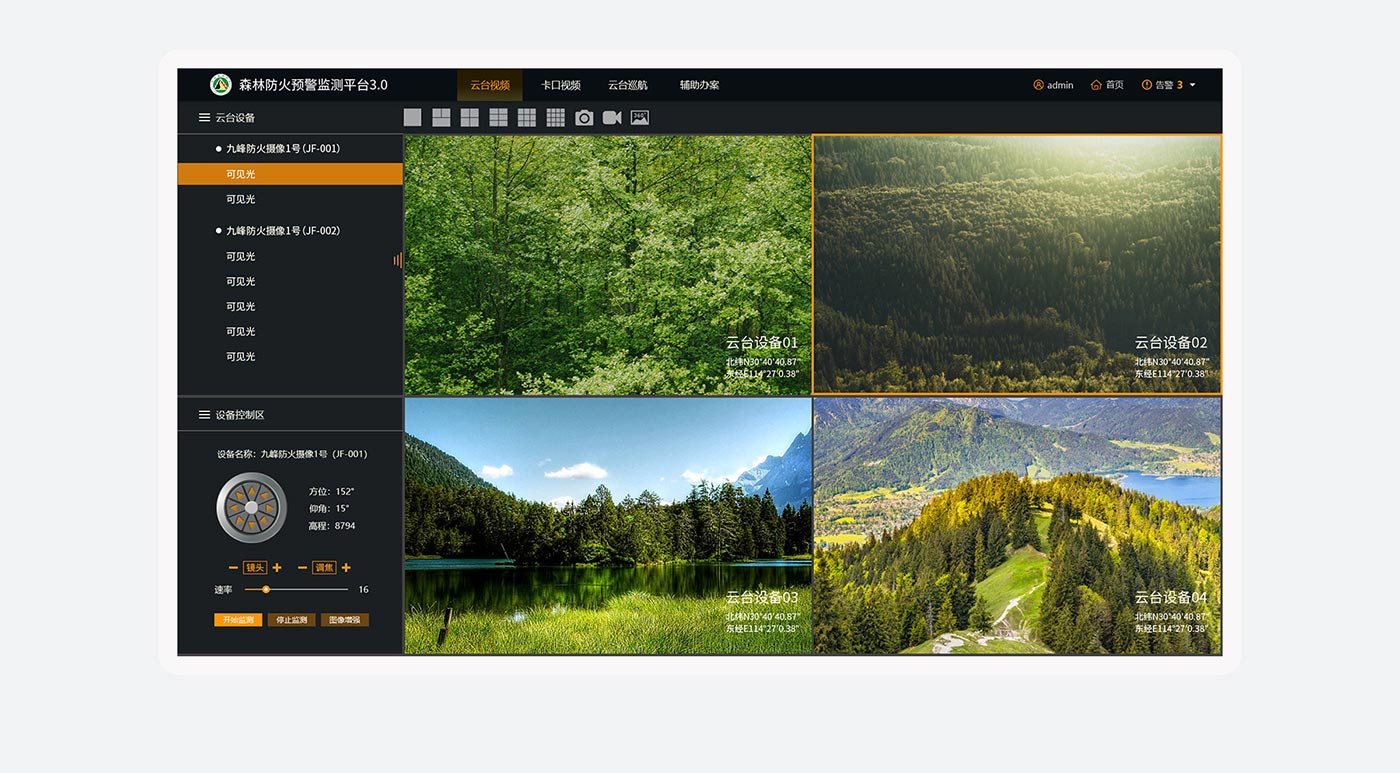
Task: Click the 开始监测 button
Action: point(238,620)
